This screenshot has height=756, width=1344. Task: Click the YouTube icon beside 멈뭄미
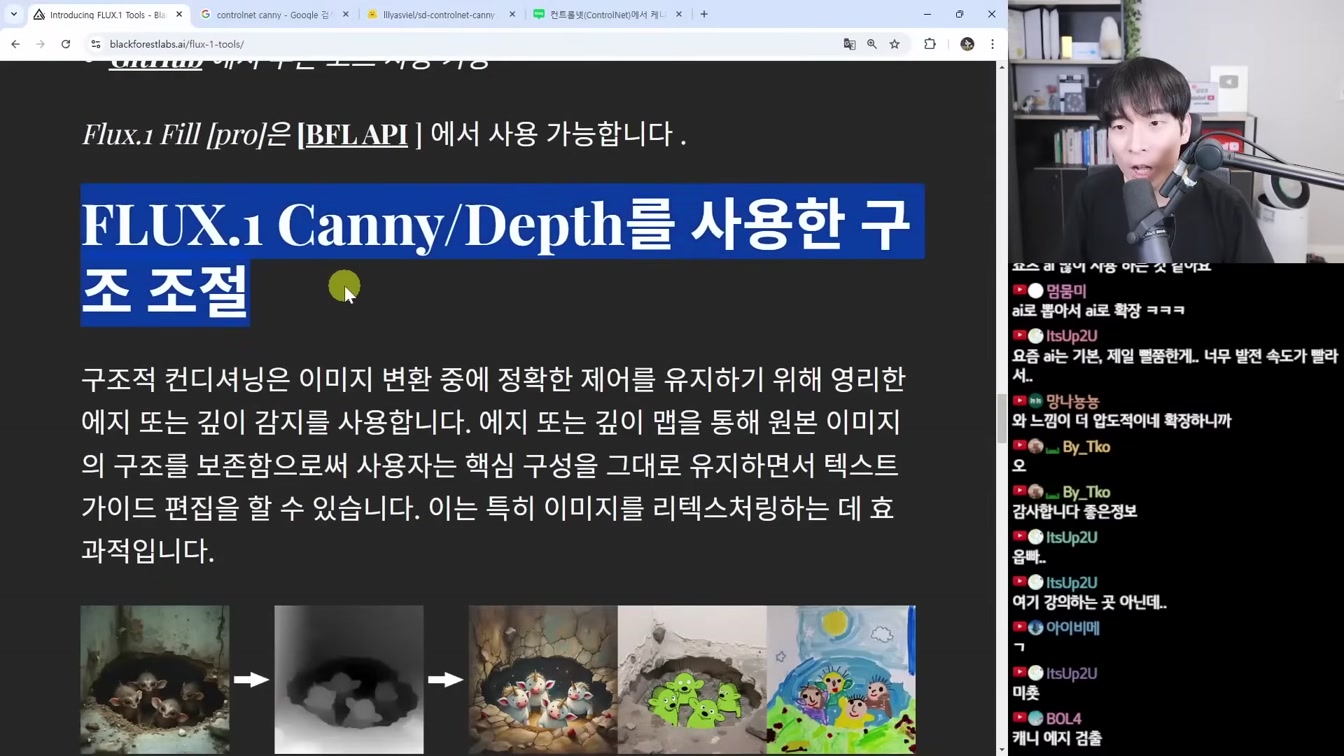(1019, 290)
